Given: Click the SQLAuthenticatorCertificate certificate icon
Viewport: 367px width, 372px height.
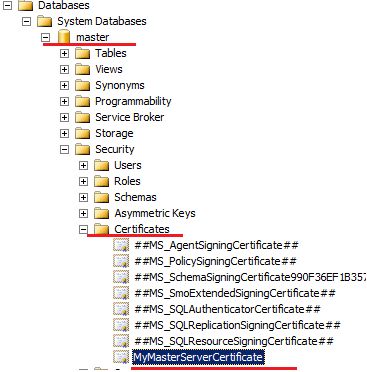Looking at the screenshot, I should point(121,310).
